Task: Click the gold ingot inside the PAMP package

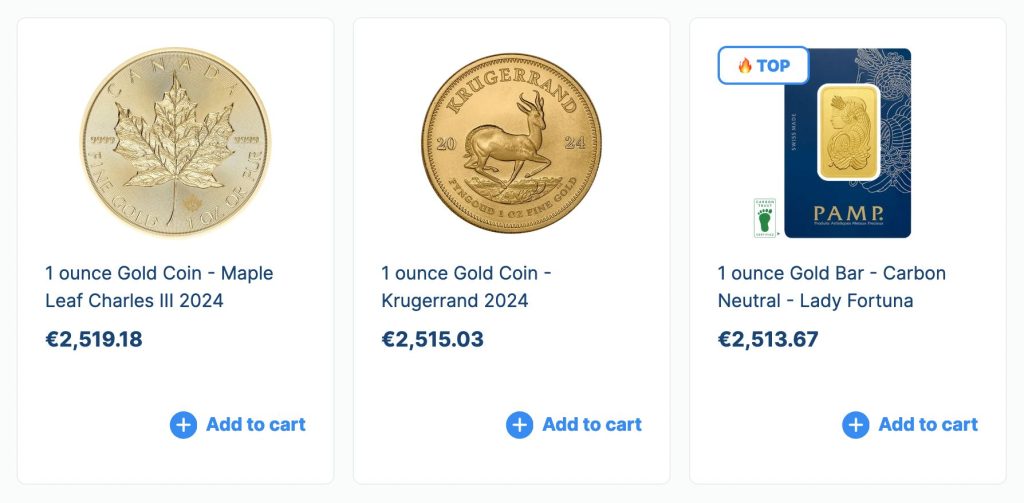Action: pyautogui.click(x=848, y=131)
